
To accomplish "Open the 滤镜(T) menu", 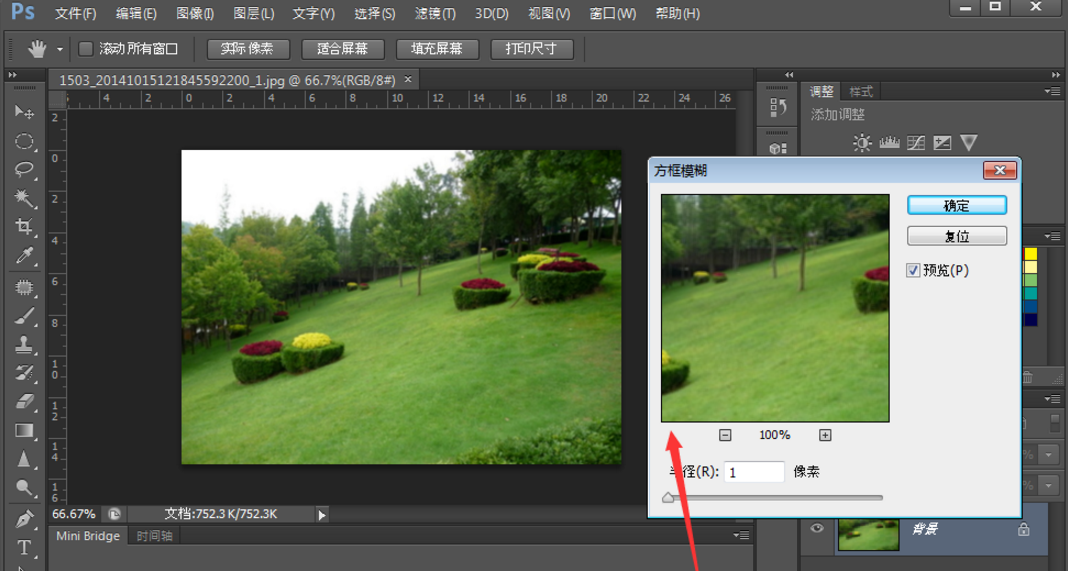I will (435, 14).
